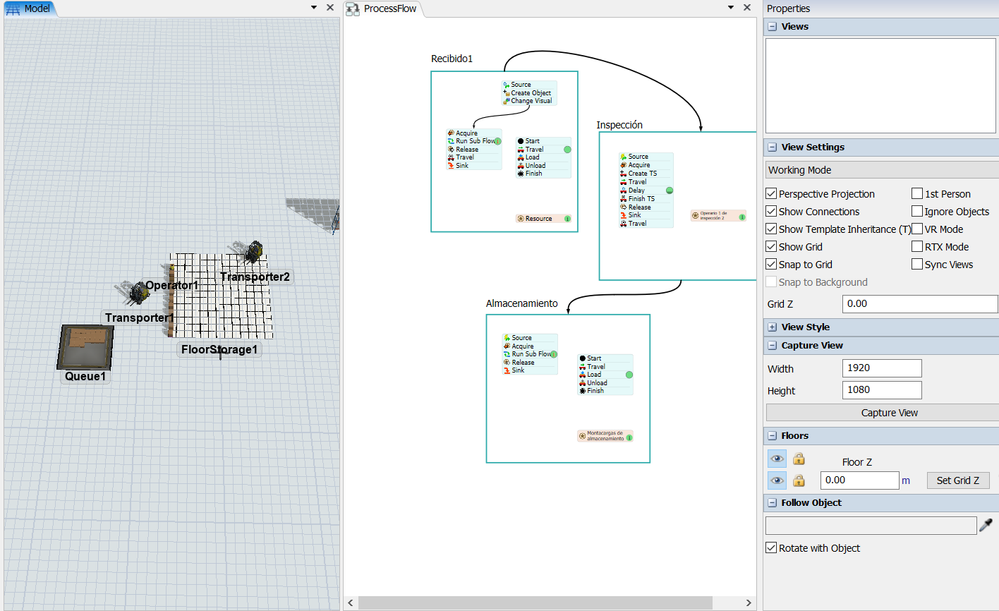Toggle visibility eye of the first floor
Screen dimensions: 999x611
[777, 459]
